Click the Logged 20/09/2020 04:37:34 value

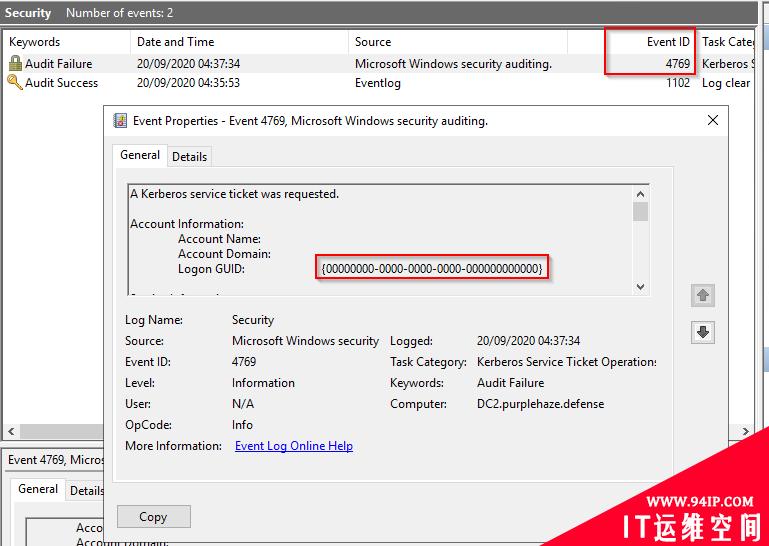coord(528,340)
